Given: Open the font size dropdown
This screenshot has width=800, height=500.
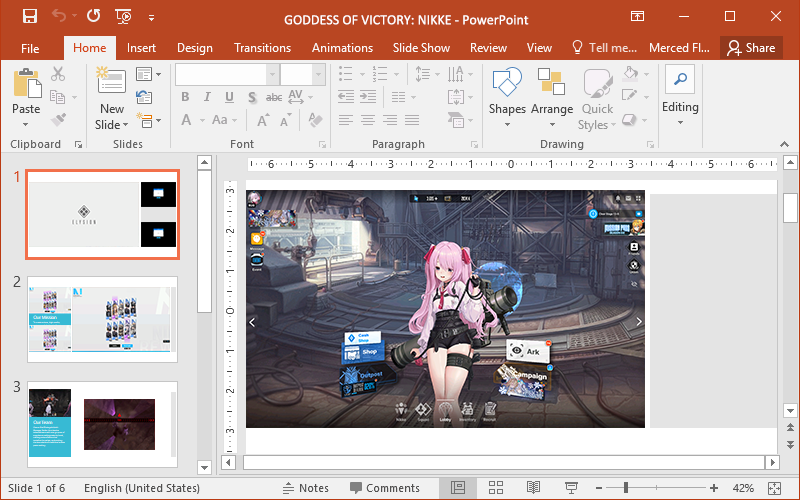Looking at the screenshot, I should (x=319, y=74).
